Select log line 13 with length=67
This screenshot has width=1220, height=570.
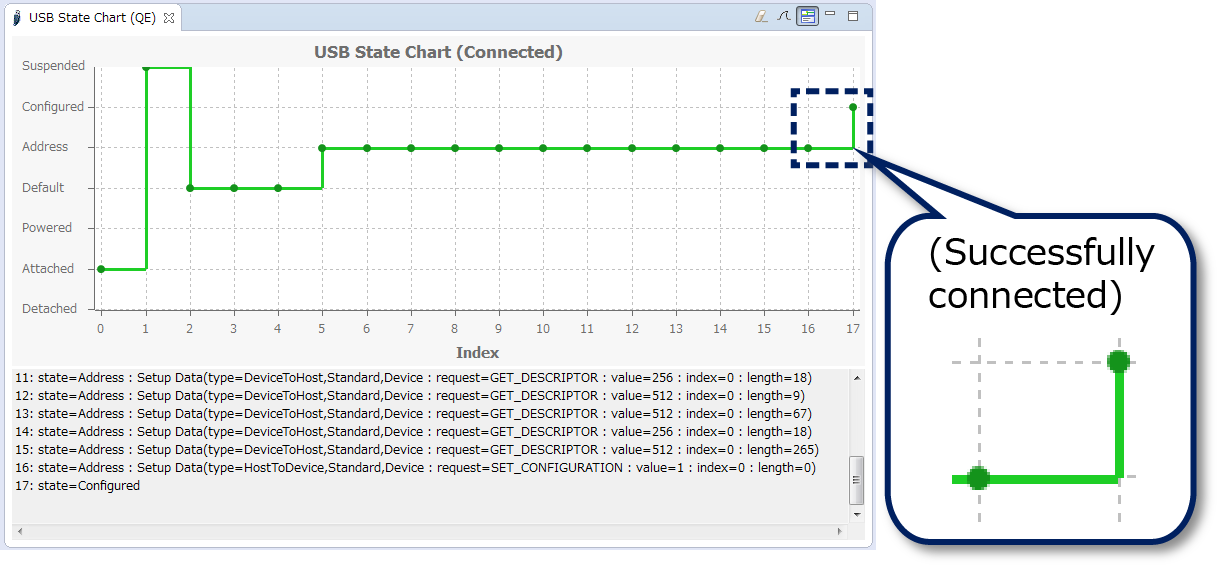pos(412,414)
